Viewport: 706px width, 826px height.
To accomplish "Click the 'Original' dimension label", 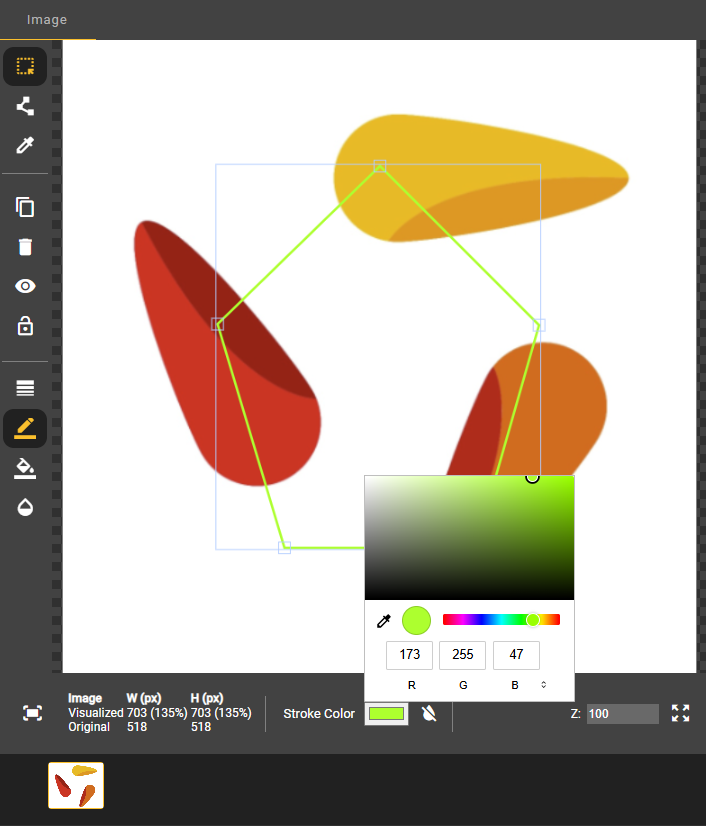I will [x=89, y=727].
